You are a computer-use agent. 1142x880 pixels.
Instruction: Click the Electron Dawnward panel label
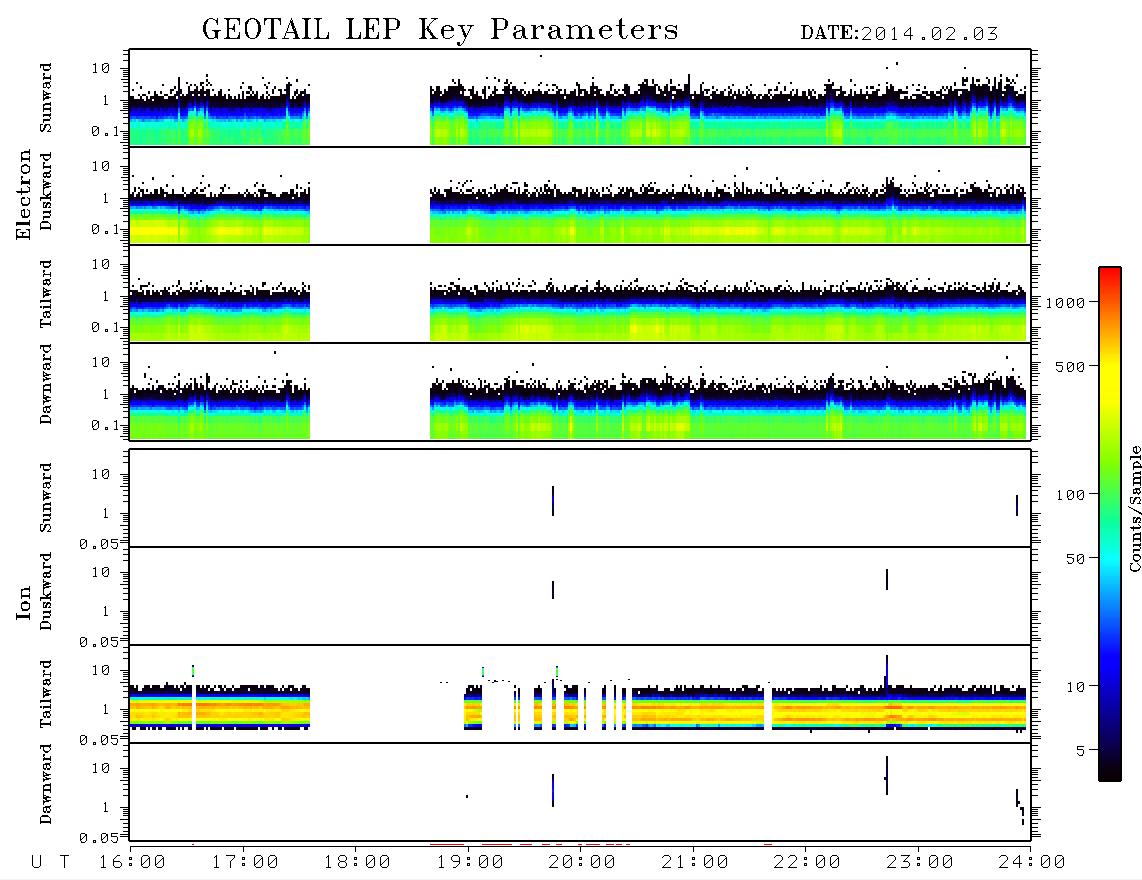46,385
